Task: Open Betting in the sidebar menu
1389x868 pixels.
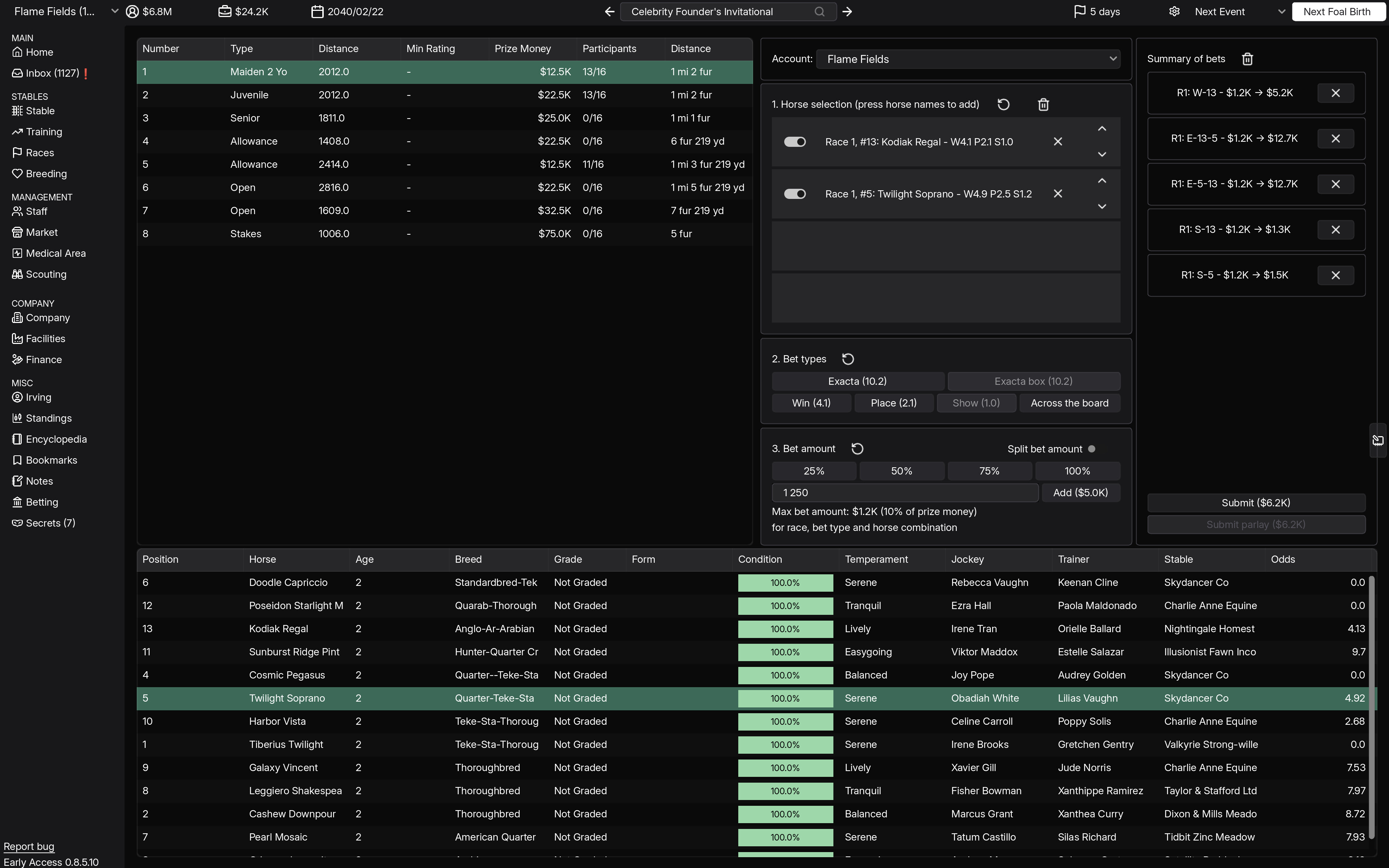Action: [x=41, y=502]
